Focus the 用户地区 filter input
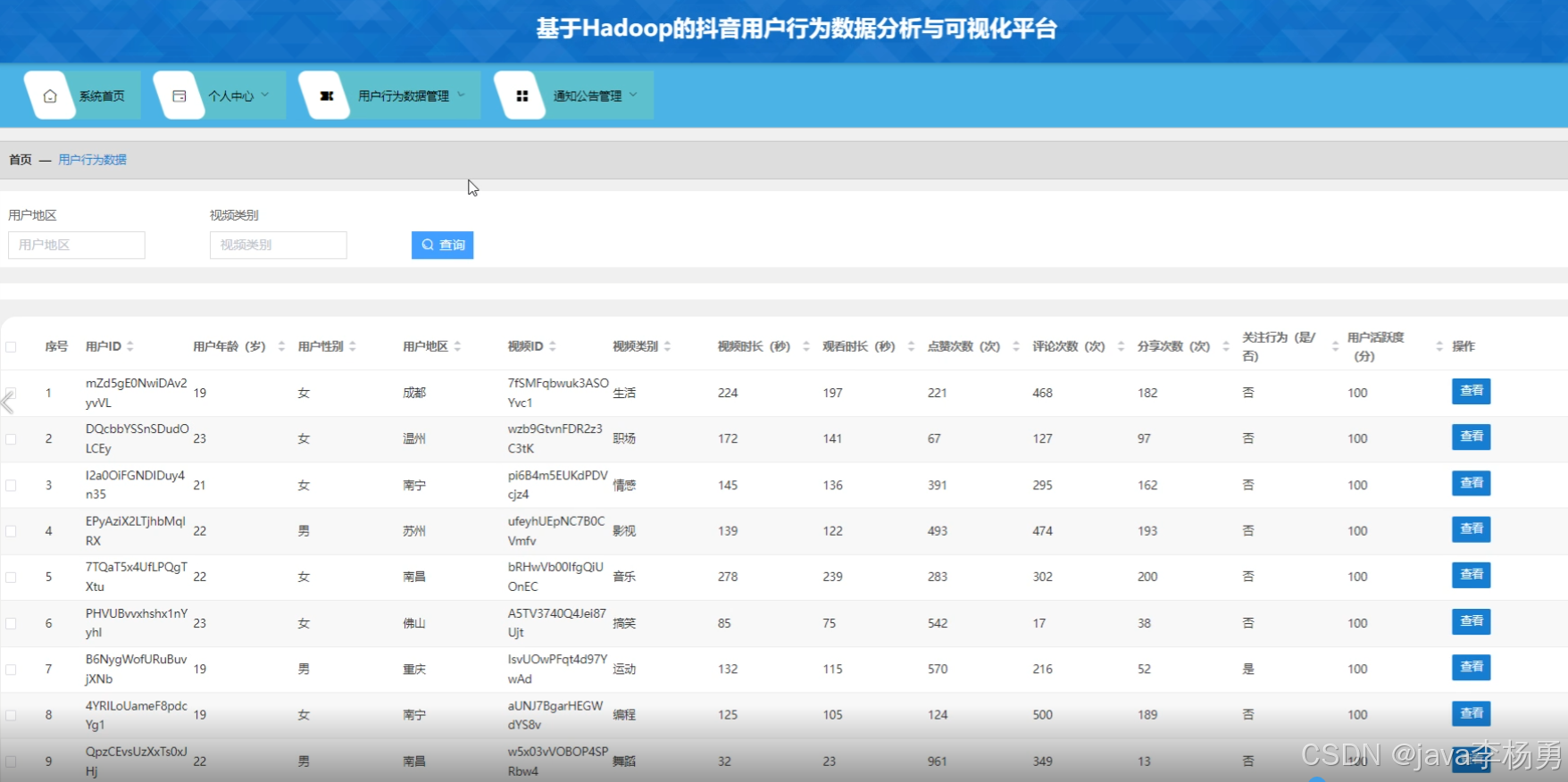1568x782 pixels. click(77, 245)
